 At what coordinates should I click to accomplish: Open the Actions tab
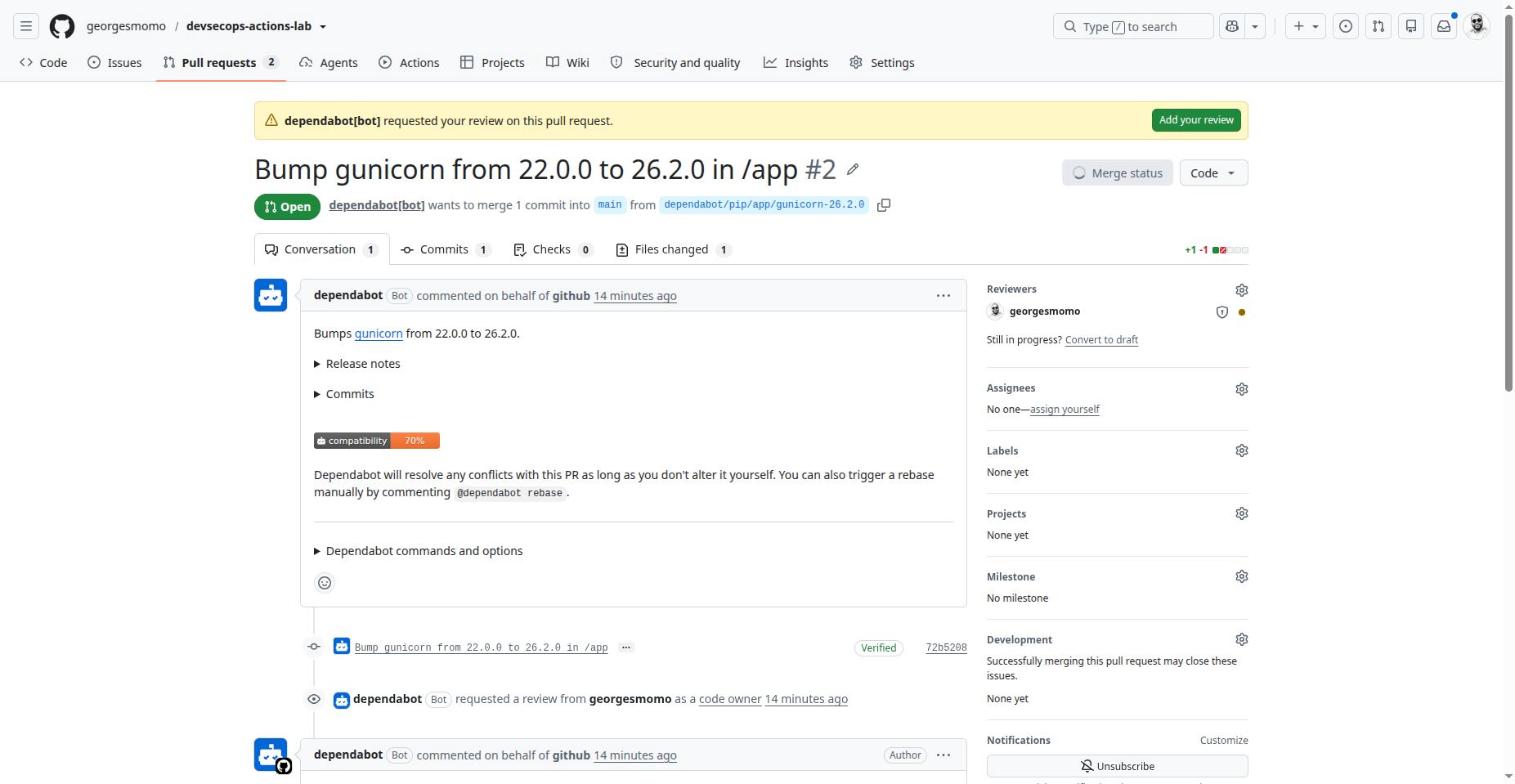click(x=409, y=62)
